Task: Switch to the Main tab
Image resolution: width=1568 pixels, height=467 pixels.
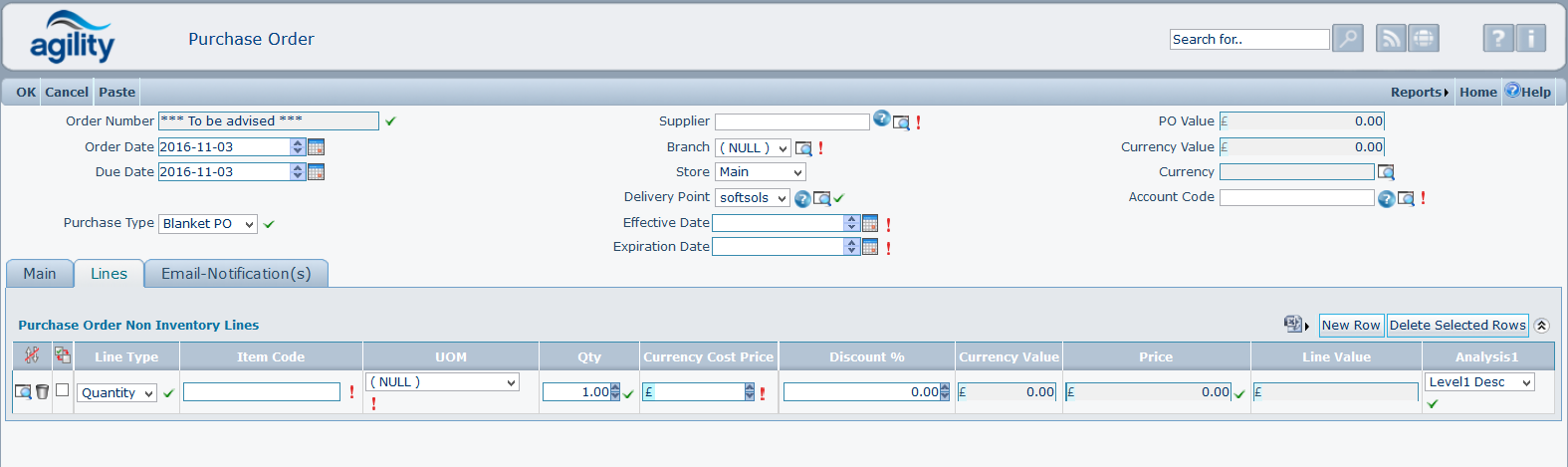Action: (40, 274)
